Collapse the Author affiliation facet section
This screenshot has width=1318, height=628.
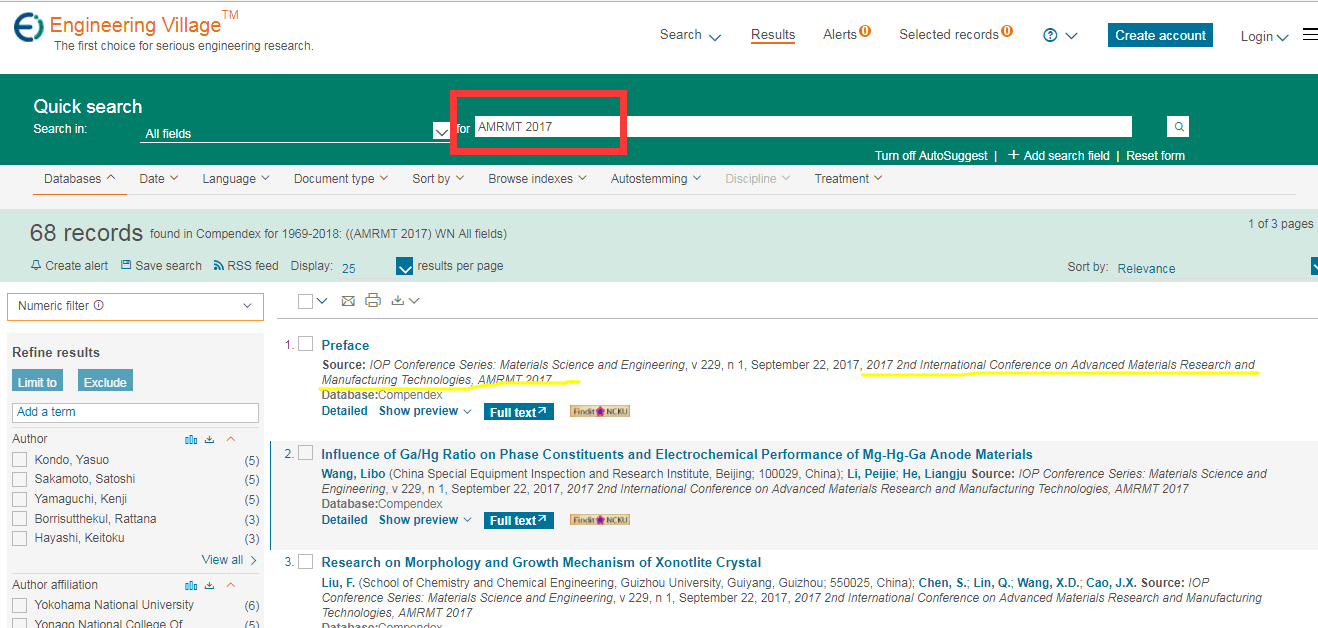click(230, 585)
